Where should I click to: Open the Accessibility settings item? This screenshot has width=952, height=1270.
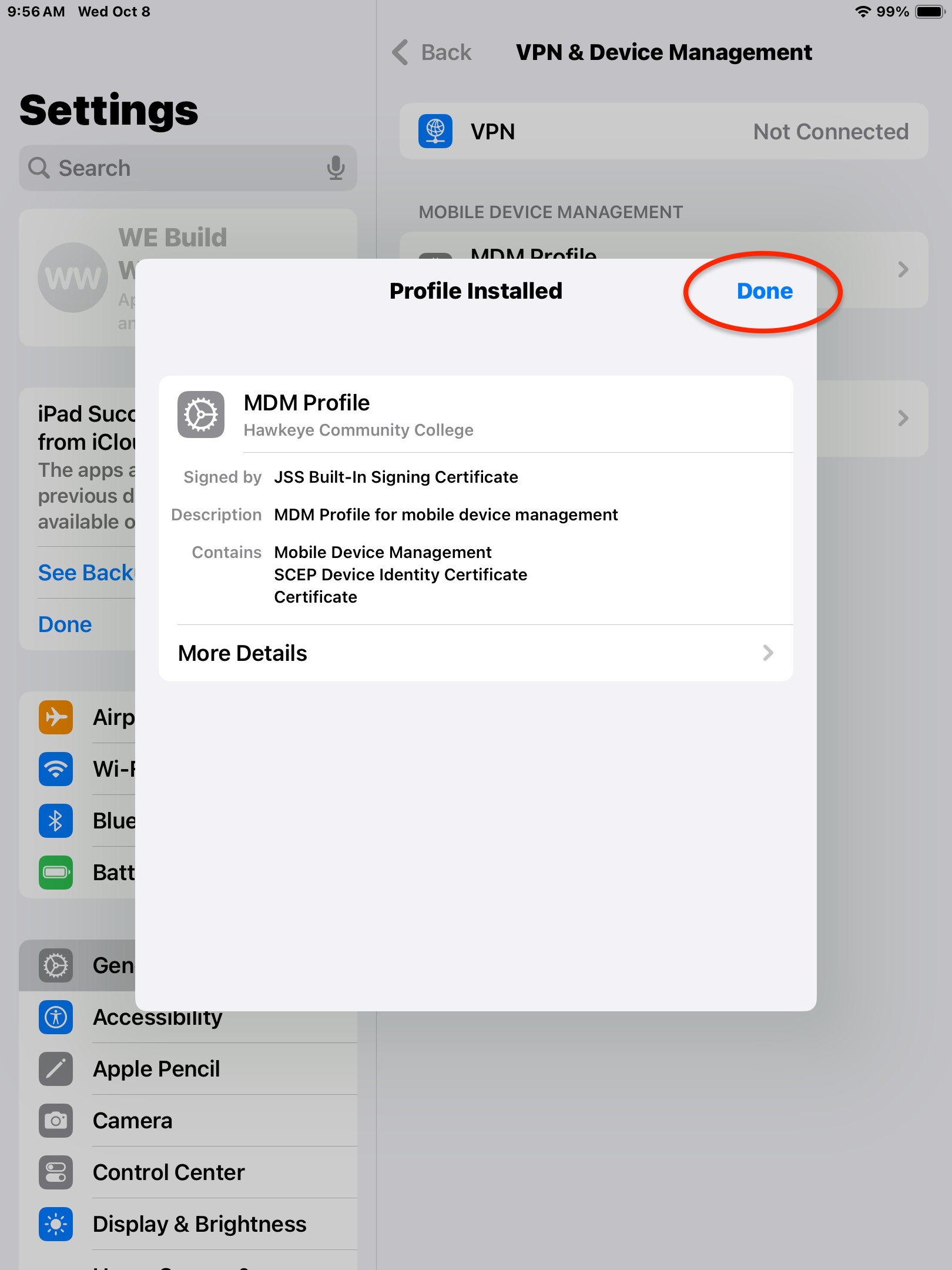point(188,1017)
